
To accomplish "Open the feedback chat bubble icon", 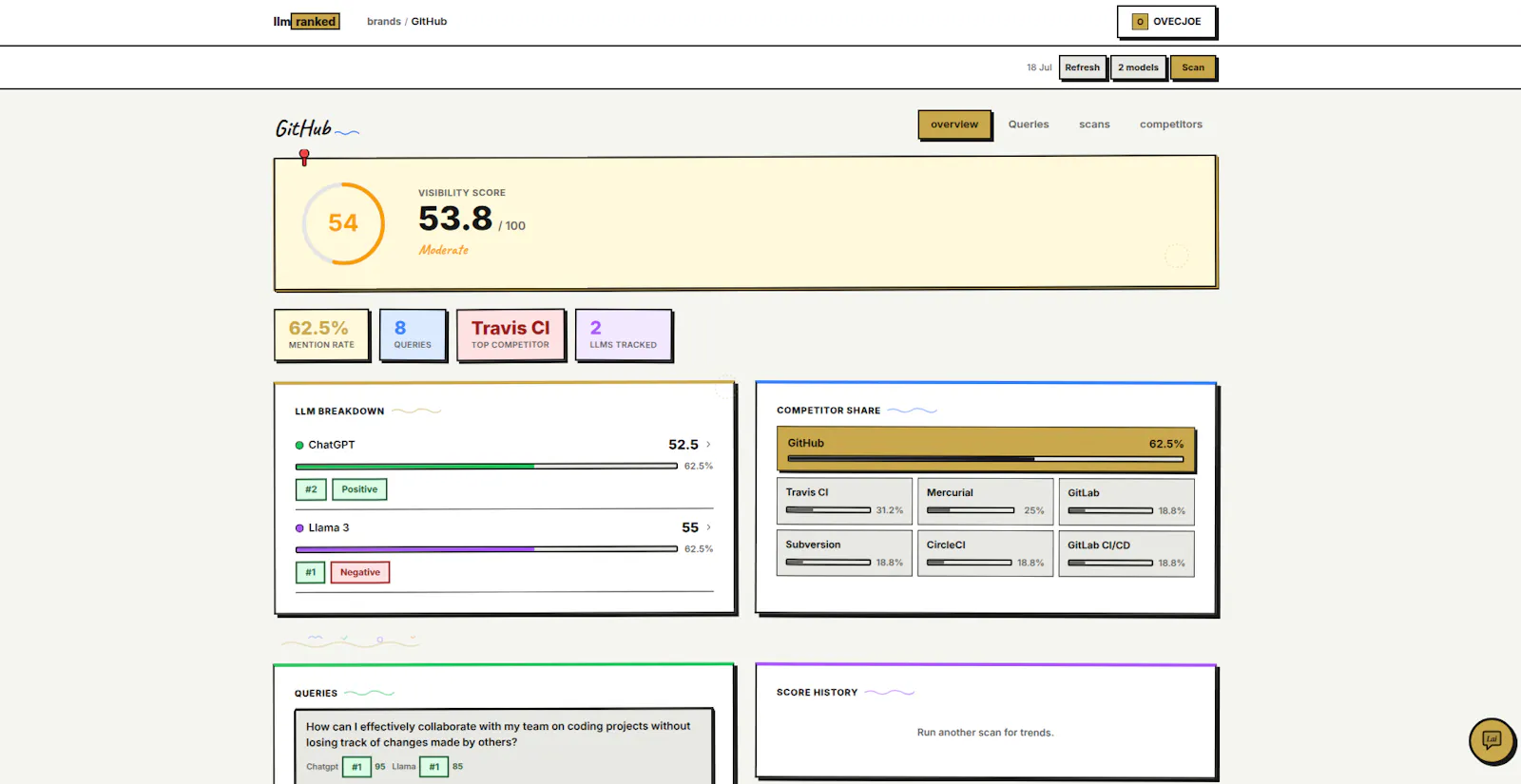I will pos(1492,740).
